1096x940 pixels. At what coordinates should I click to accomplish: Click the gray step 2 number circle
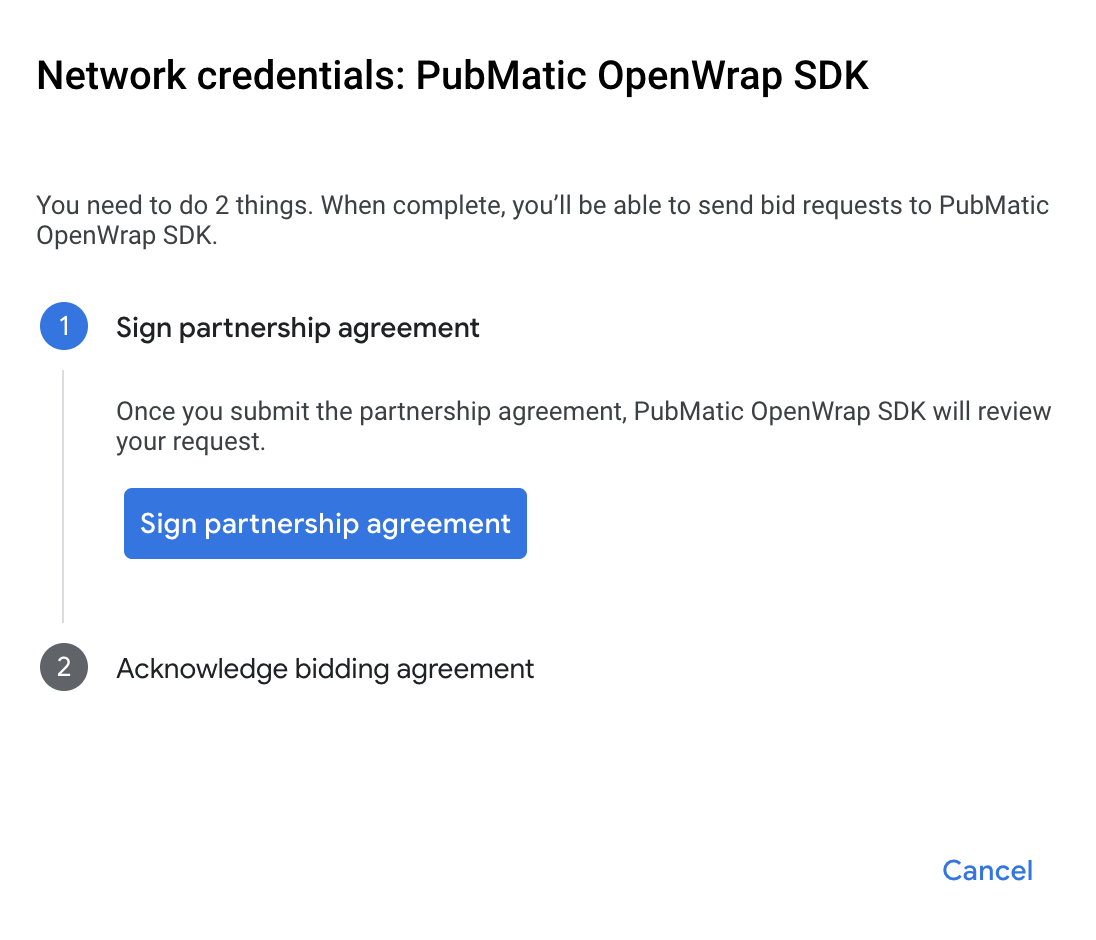64,668
